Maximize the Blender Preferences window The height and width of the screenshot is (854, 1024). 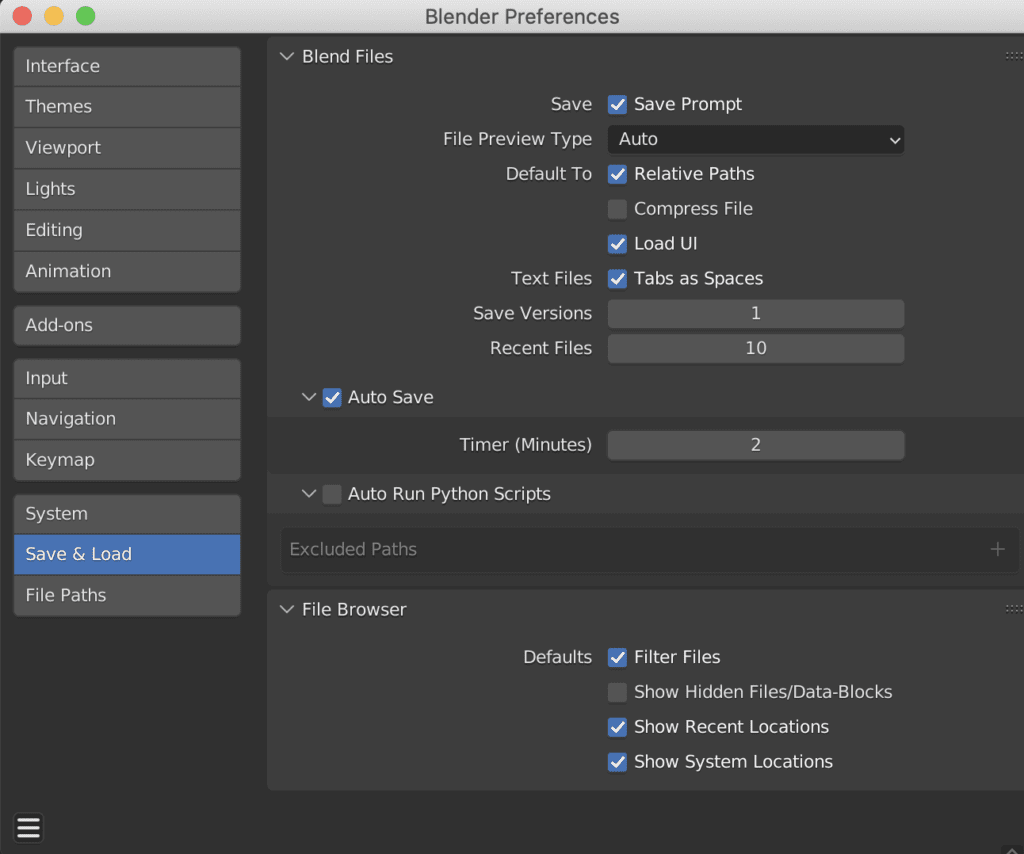point(86,16)
